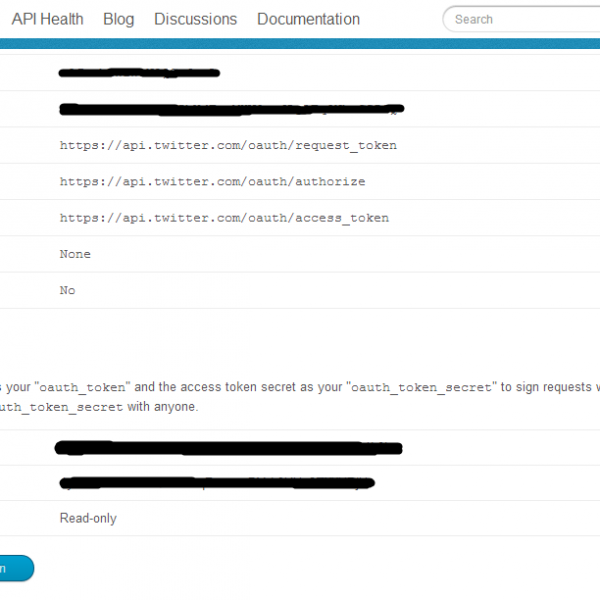Screen dimensions: 600x600
Task: Click the blue button at the bottom
Action: tap(15, 568)
